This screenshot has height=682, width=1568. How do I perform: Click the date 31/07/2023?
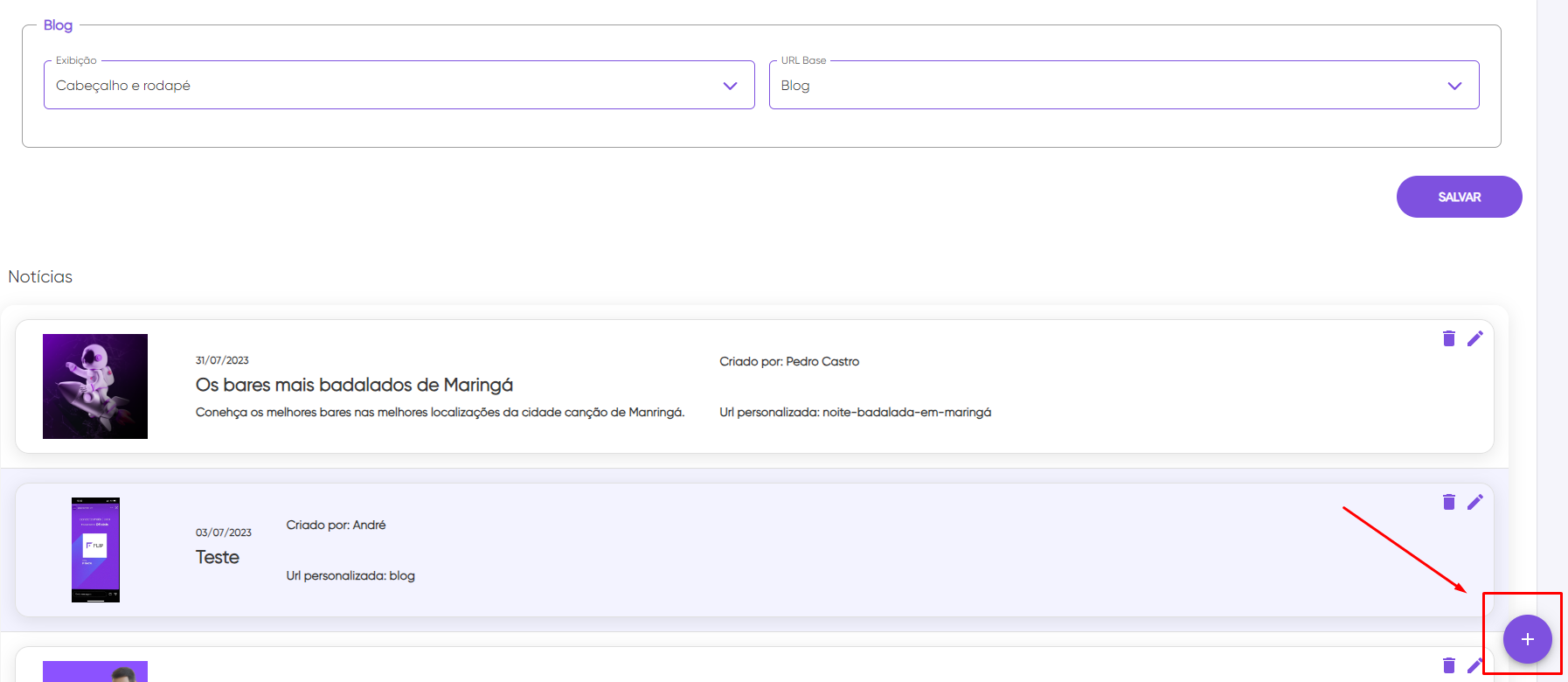pos(222,360)
